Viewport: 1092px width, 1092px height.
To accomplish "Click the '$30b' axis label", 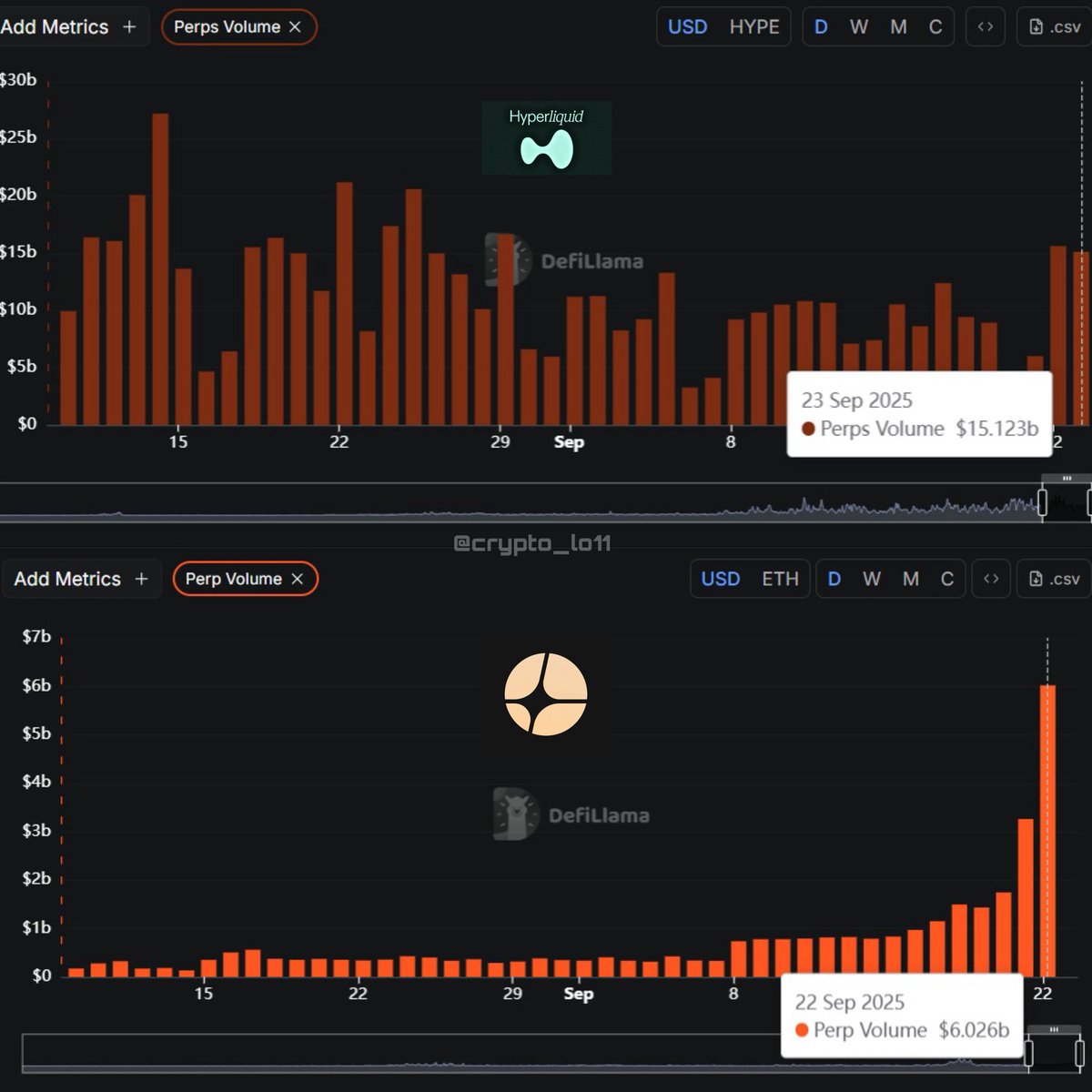I will click(18, 80).
